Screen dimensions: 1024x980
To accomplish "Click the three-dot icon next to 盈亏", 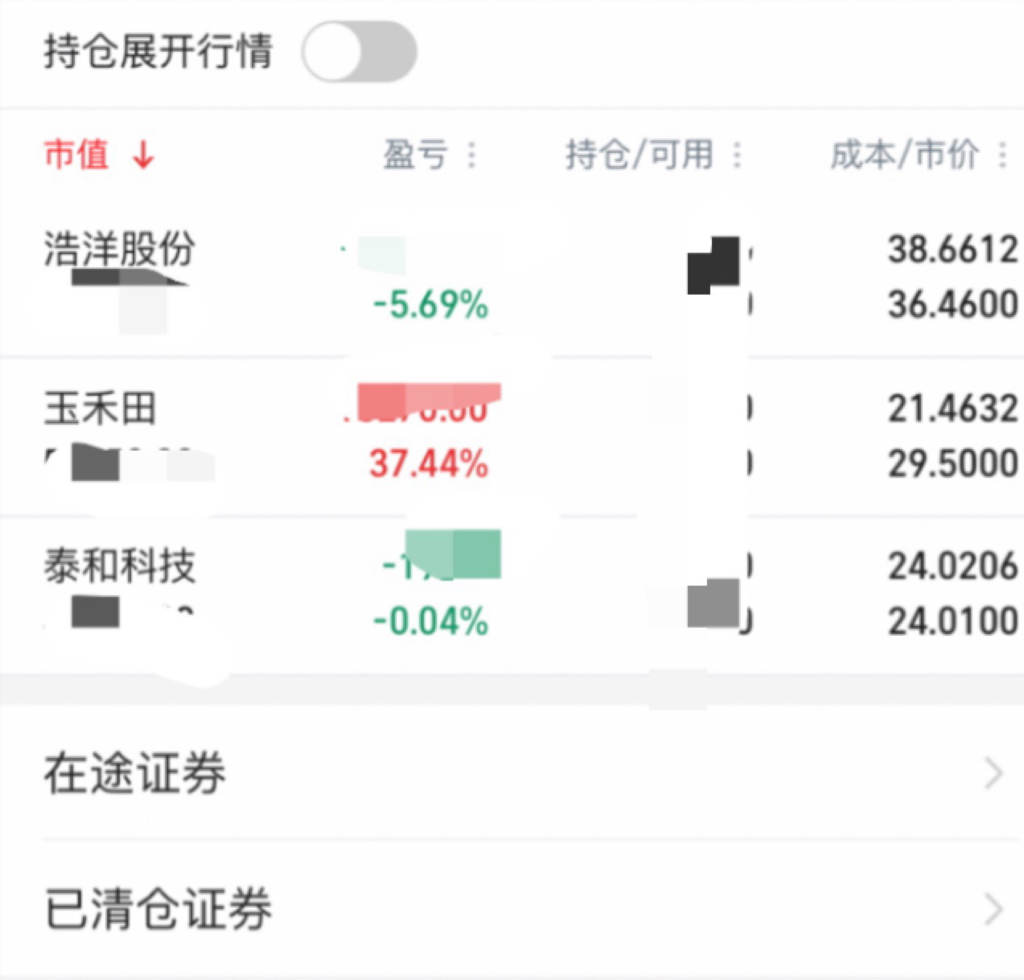I will (472, 155).
